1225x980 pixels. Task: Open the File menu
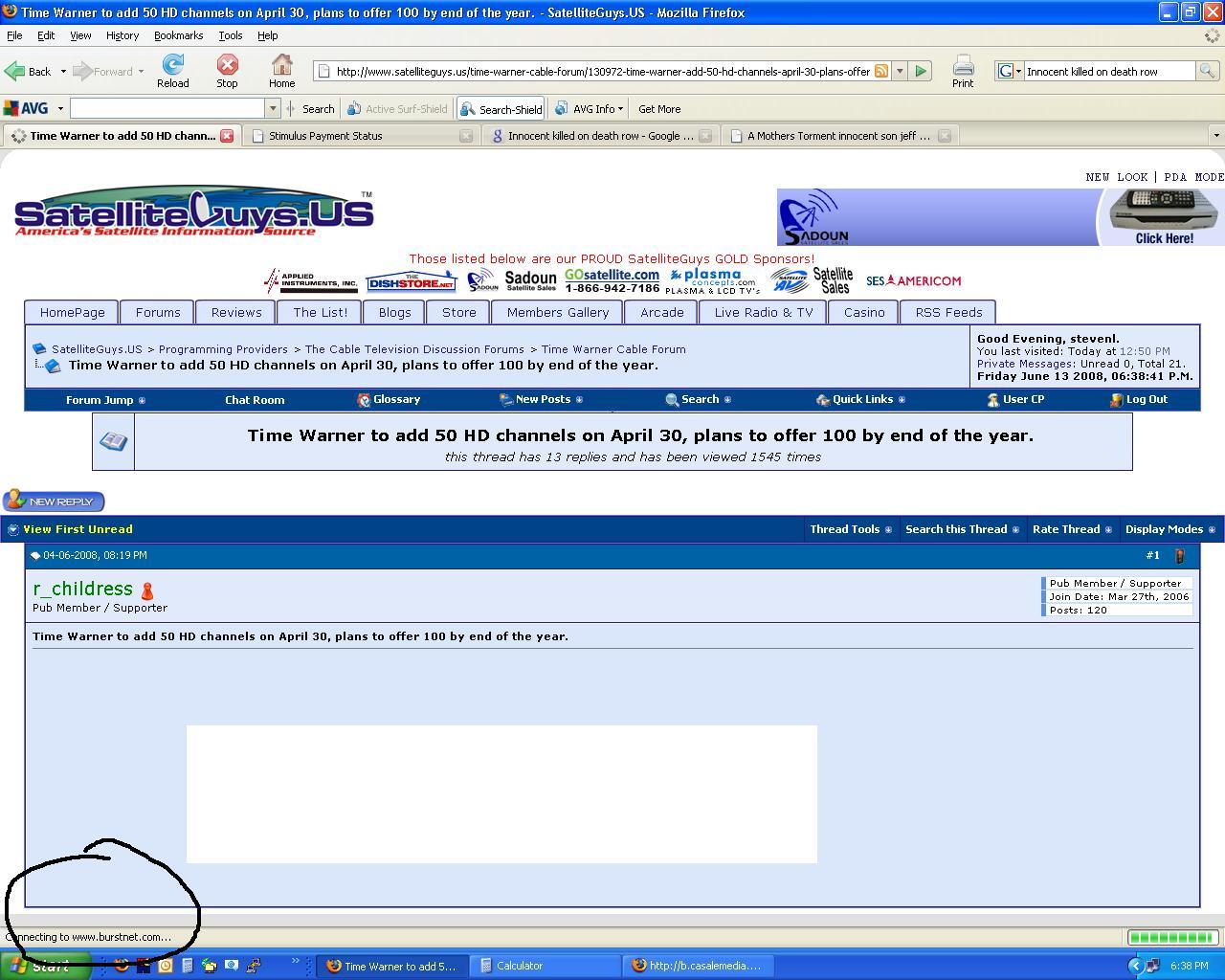pyautogui.click(x=14, y=35)
